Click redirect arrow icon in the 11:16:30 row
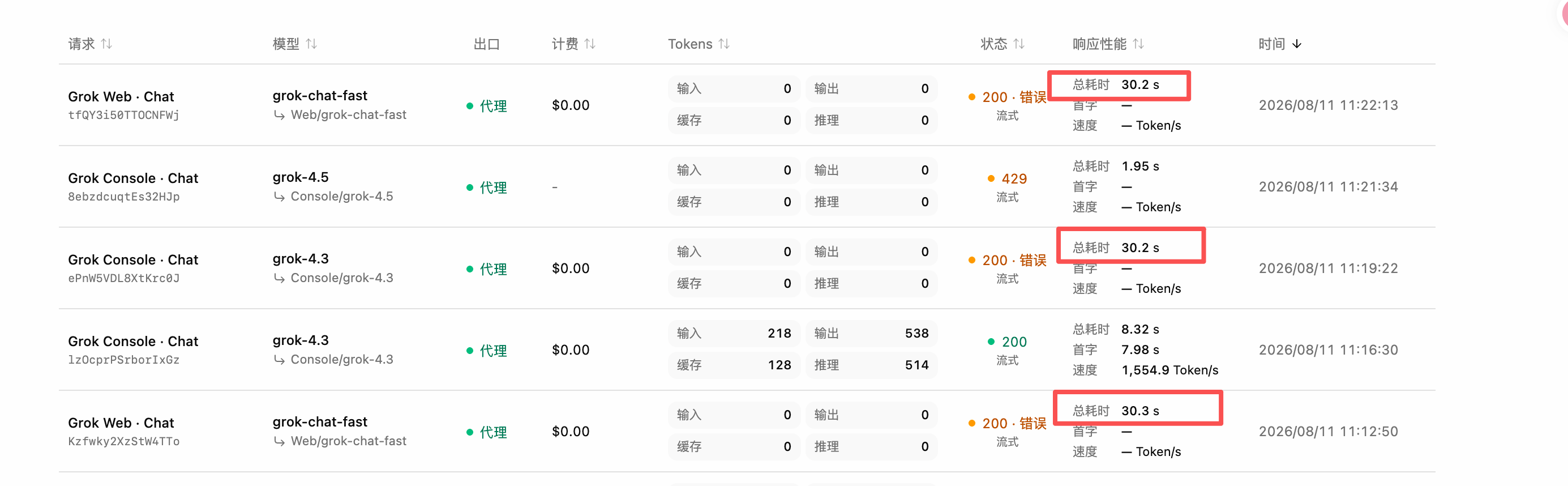 coord(280,360)
